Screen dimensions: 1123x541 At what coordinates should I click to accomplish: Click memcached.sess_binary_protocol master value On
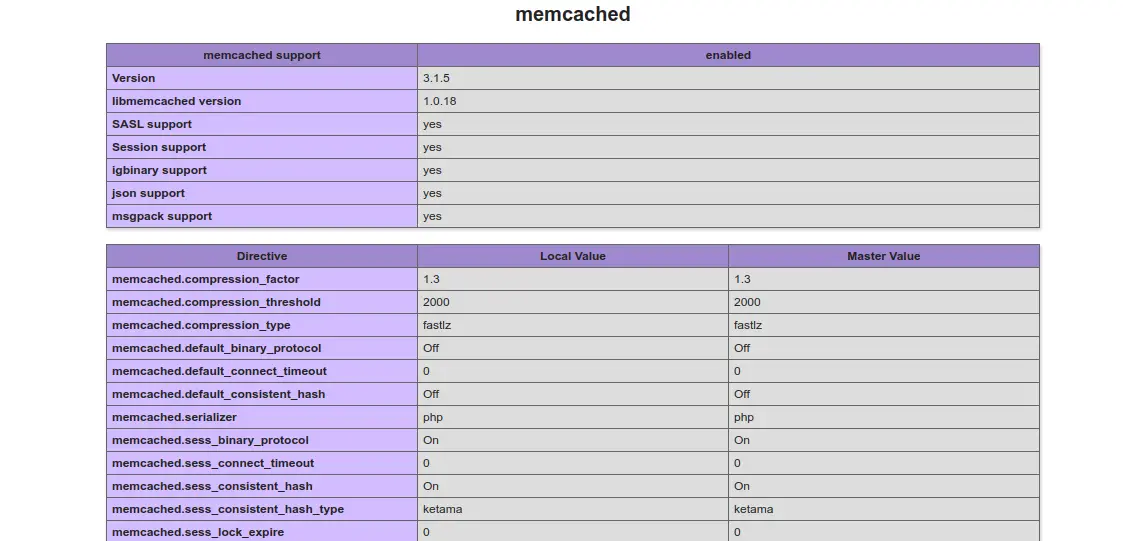(742, 440)
